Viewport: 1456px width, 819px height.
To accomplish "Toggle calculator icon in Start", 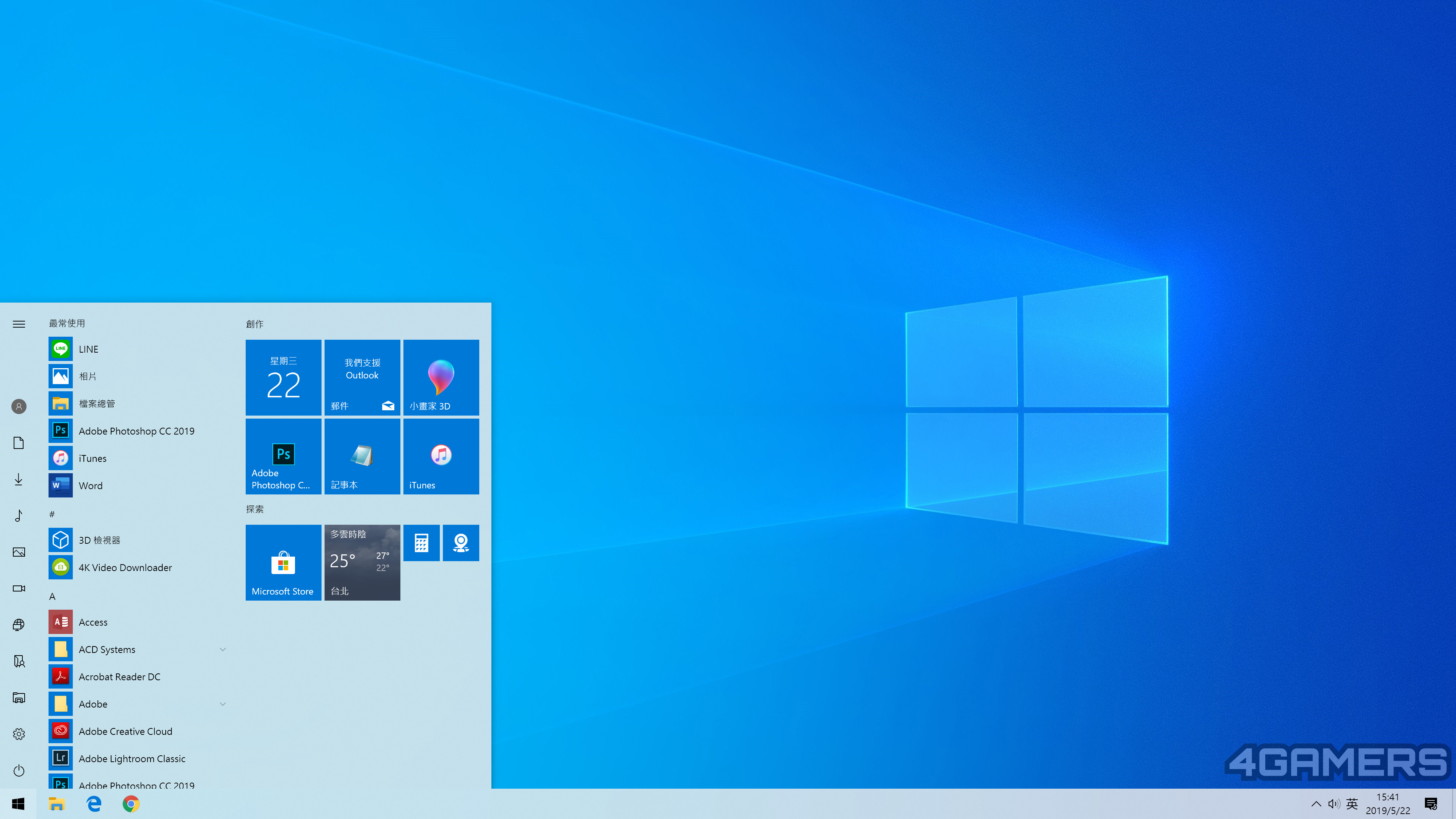I will click(421, 542).
